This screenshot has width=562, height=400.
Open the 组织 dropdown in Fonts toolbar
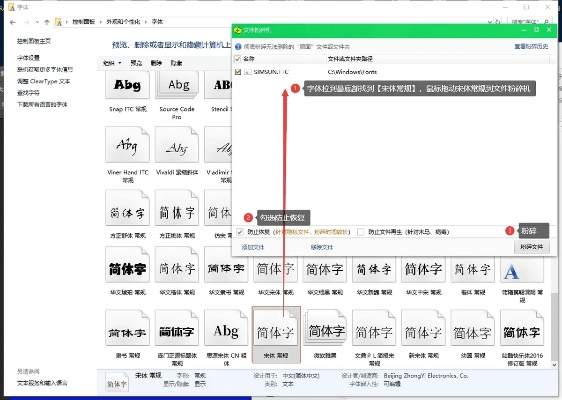[x=112, y=63]
